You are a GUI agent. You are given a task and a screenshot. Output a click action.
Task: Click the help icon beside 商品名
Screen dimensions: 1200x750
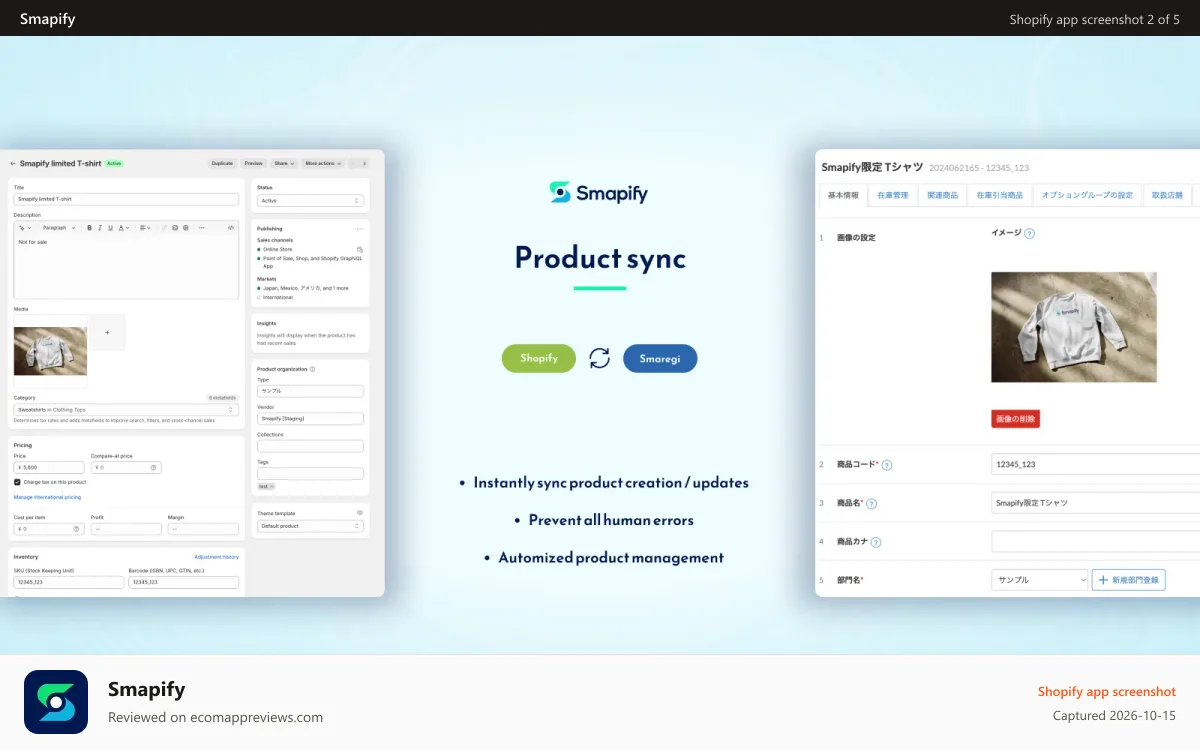tap(871, 504)
